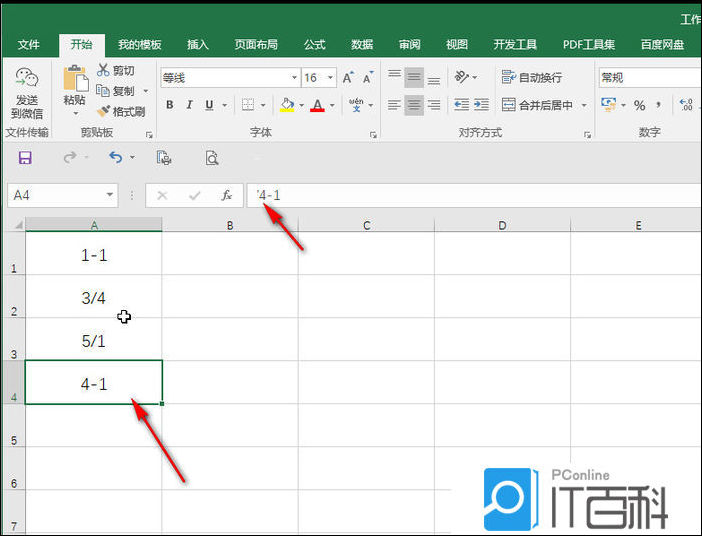This screenshot has height=536, width=702.
Task: Switch to the Formulas (公式) tab
Action: (315, 45)
